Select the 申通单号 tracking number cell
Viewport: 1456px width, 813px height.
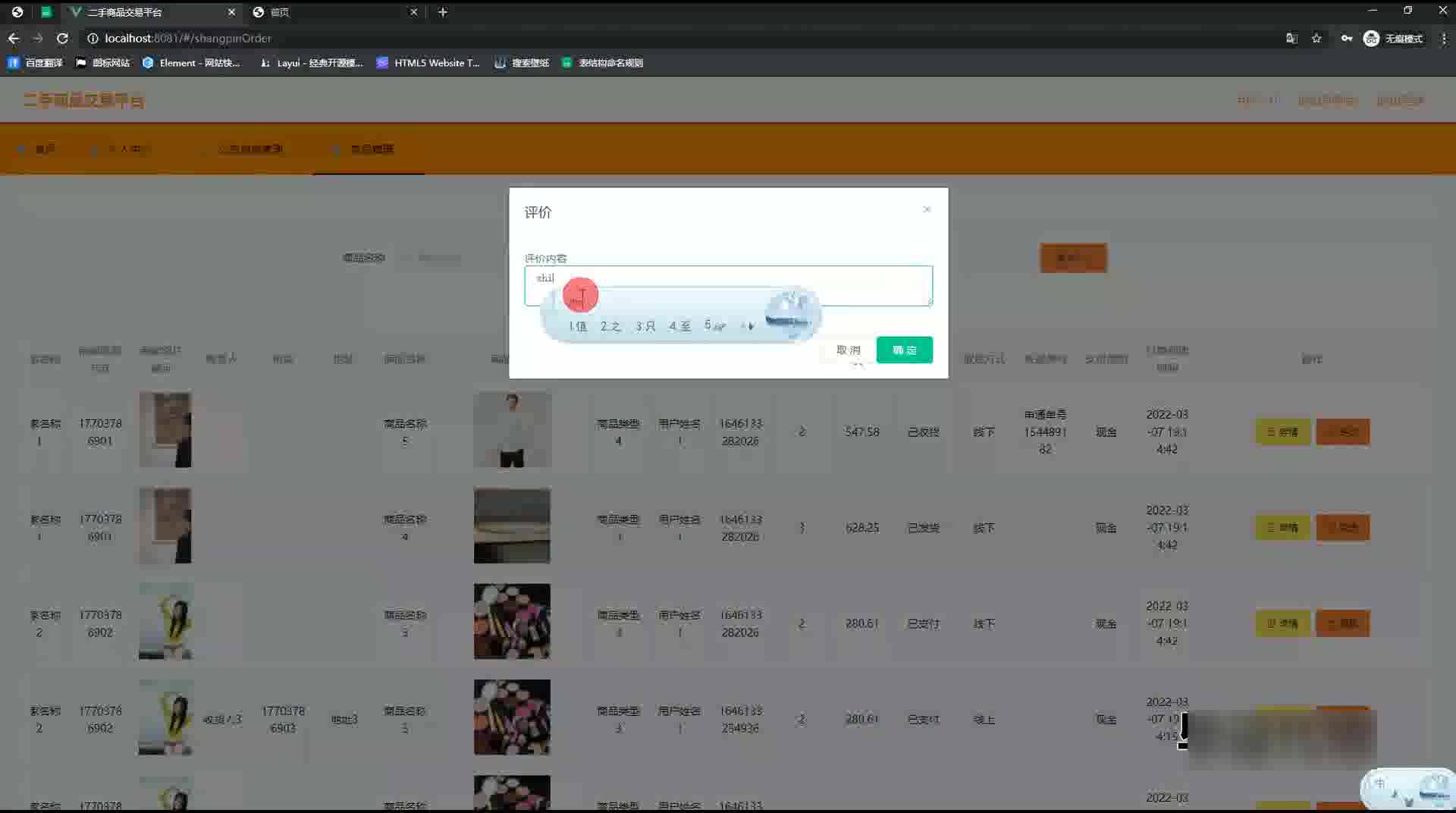pyautogui.click(x=1045, y=432)
